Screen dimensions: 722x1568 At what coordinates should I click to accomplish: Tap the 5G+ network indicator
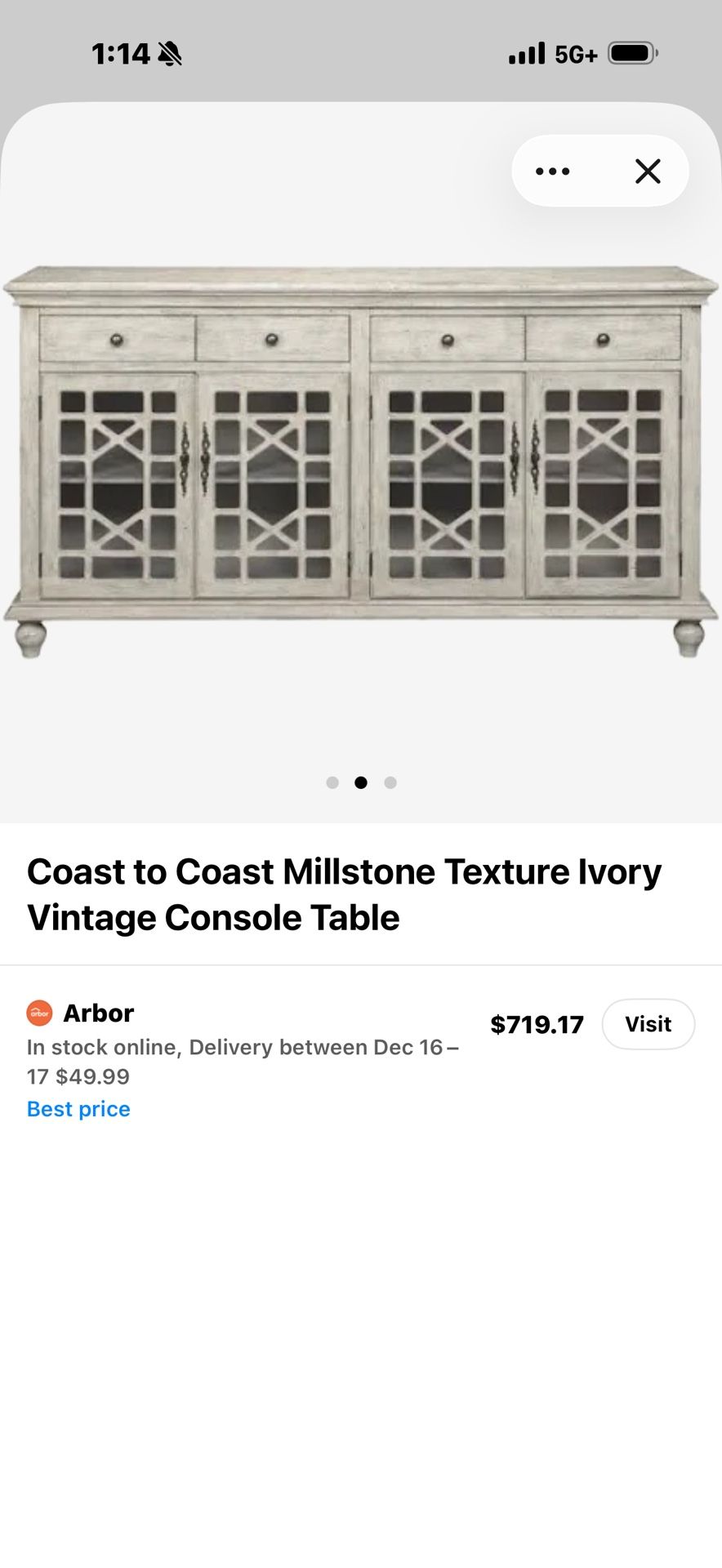click(x=576, y=55)
